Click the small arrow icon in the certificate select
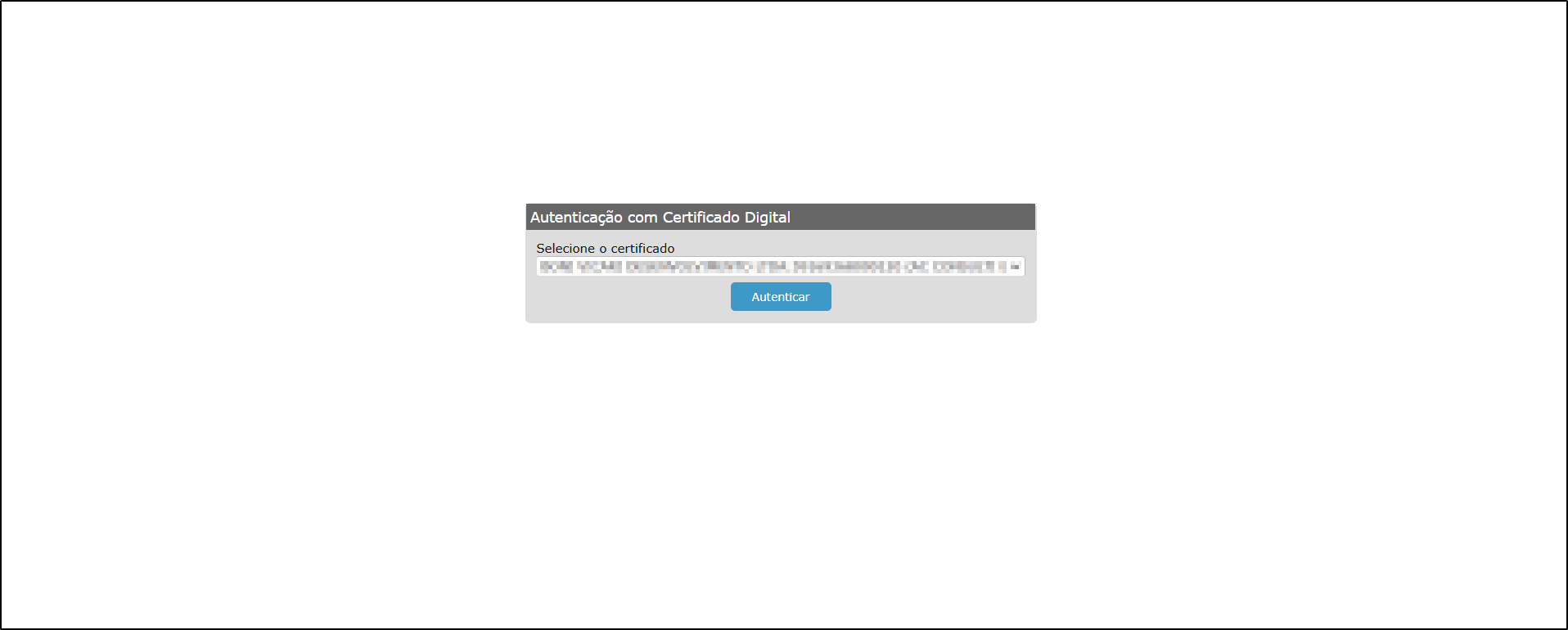 coord(1015,267)
